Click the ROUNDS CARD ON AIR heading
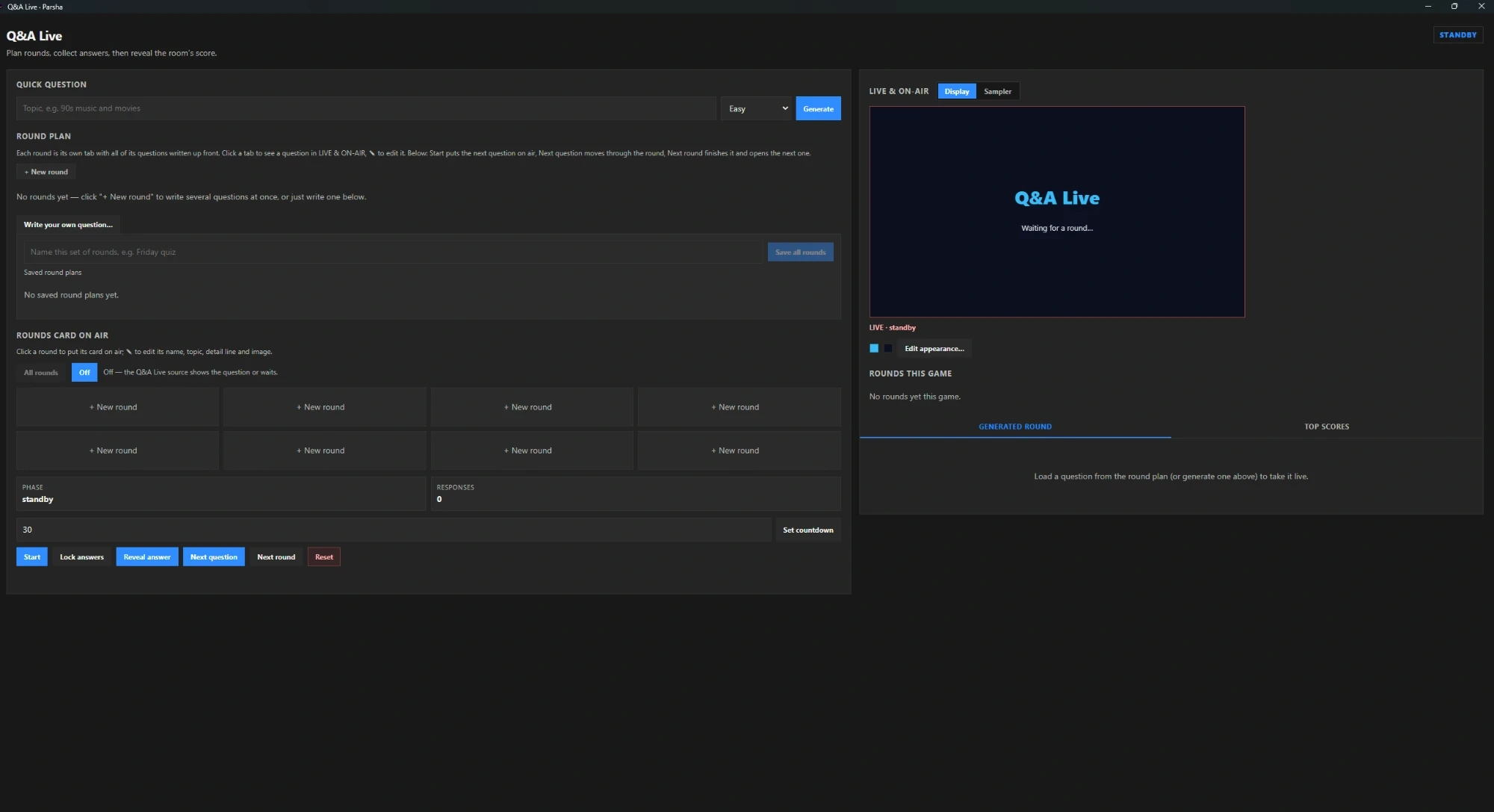Image resolution: width=1494 pixels, height=812 pixels. (x=63, y=335)
